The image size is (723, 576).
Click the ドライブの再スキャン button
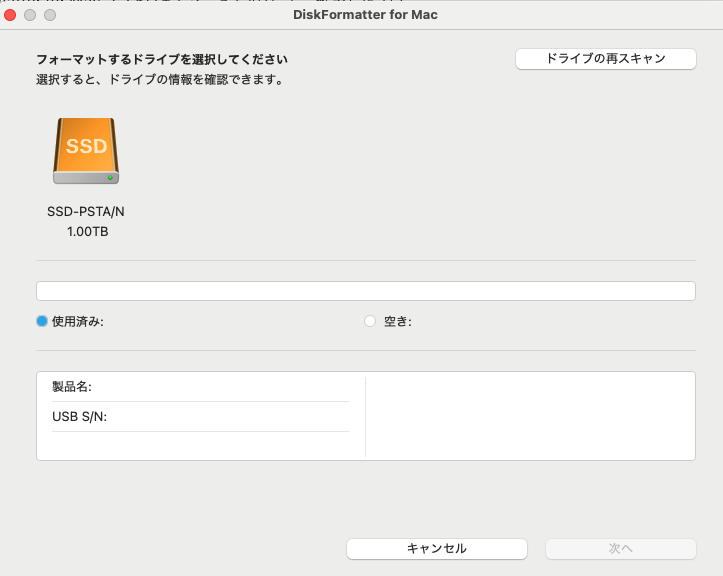click(x=605, y=59)
